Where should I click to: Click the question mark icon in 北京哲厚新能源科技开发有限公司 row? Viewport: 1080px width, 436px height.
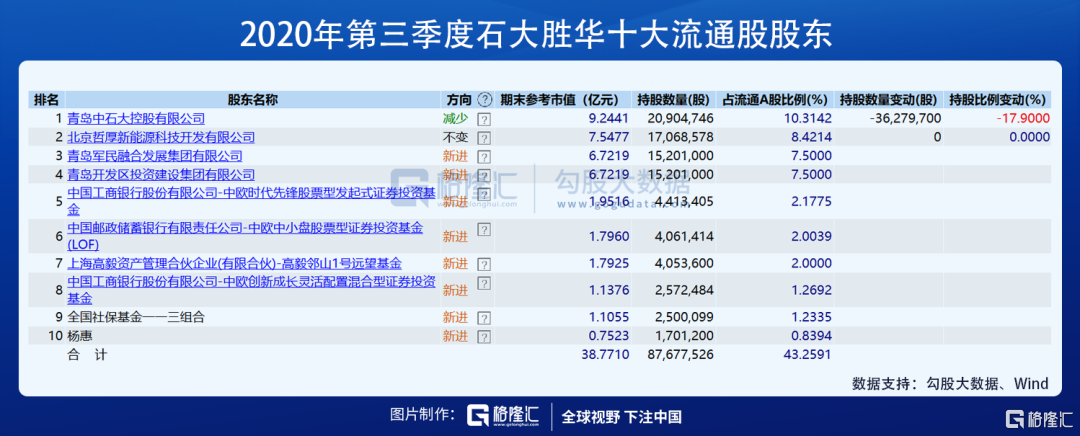point(484,138)
